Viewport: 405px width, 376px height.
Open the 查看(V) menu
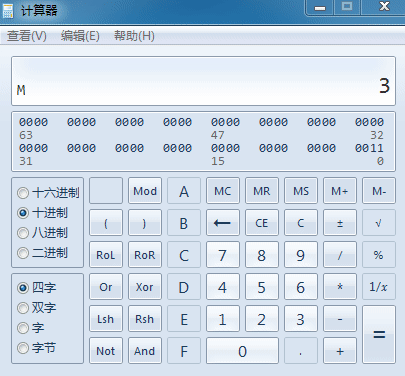27,36
